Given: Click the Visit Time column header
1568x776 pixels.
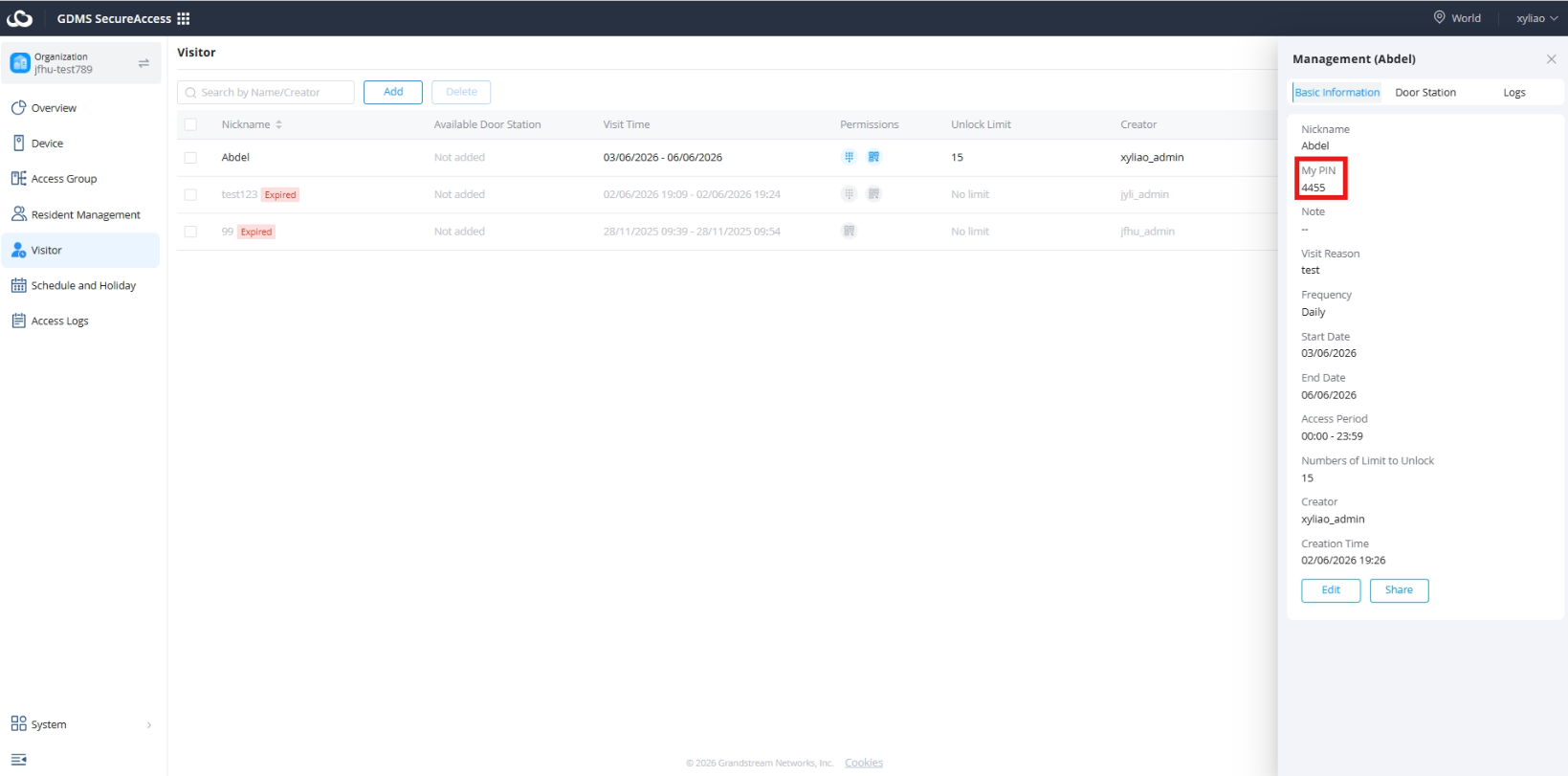Looking at the screenshot, I should pyautogui.click(x=627, y=124).
